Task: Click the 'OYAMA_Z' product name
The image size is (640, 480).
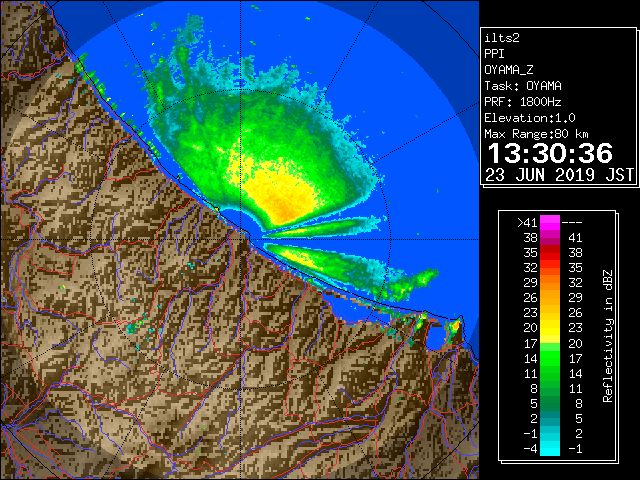Action: pos(509,70)
